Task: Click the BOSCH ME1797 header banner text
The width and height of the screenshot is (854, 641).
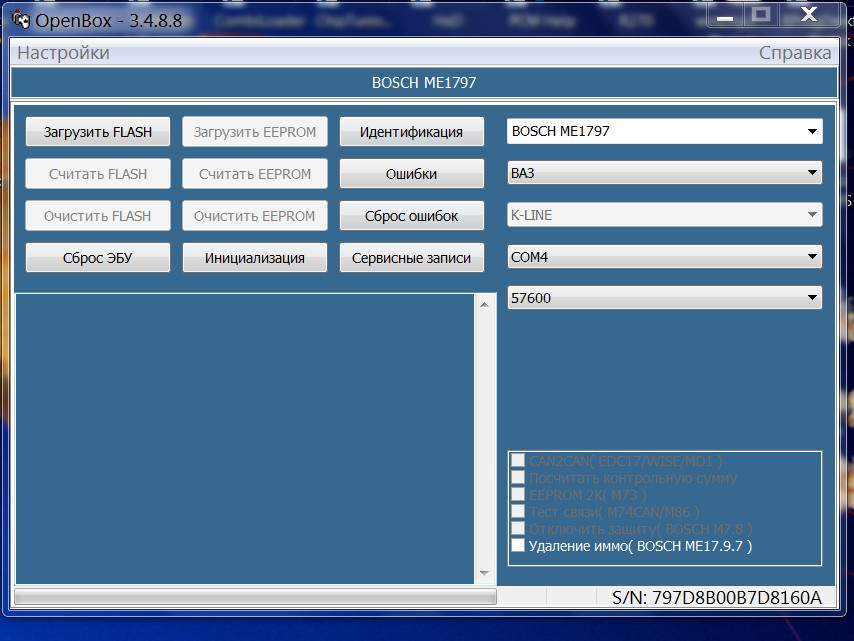Action: point(424,83)
